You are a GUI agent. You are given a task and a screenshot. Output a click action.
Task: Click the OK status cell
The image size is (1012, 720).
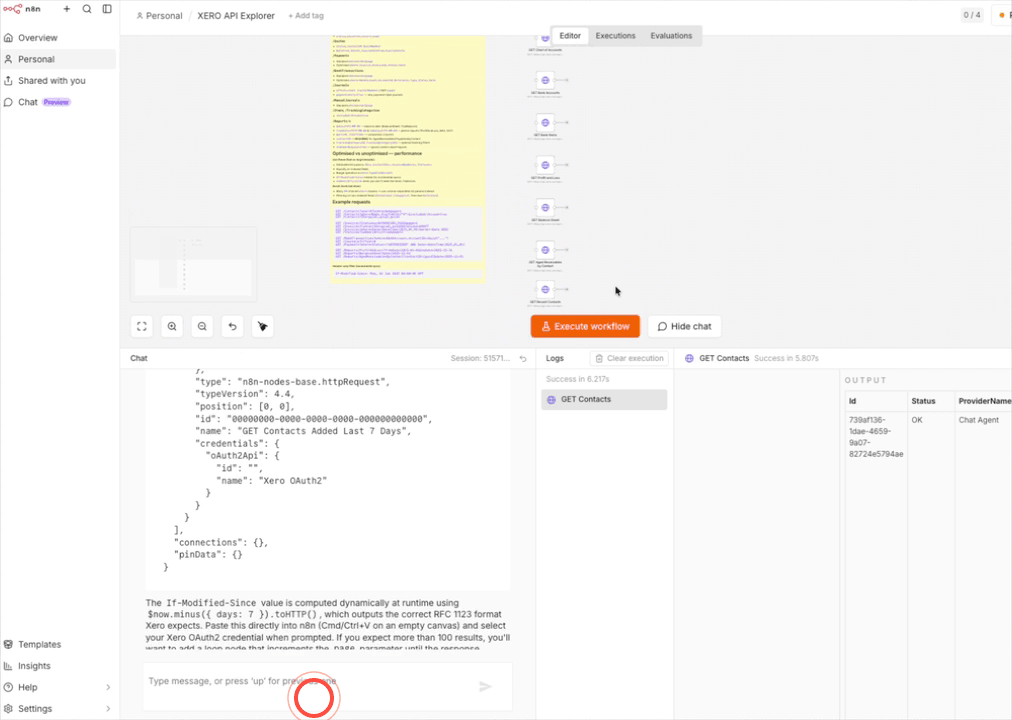pos(917,420)
